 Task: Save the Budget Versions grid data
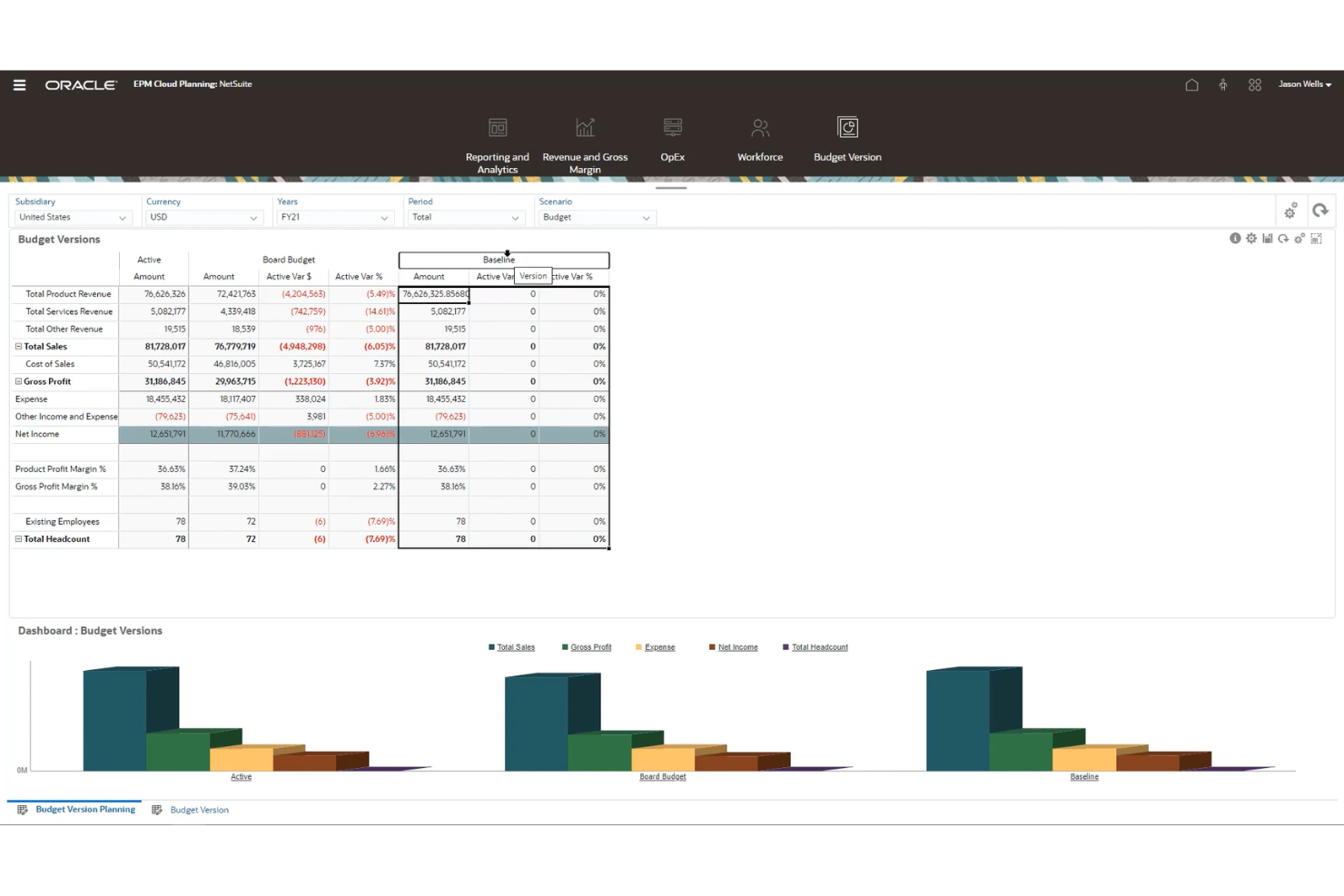click(1267, 238)
